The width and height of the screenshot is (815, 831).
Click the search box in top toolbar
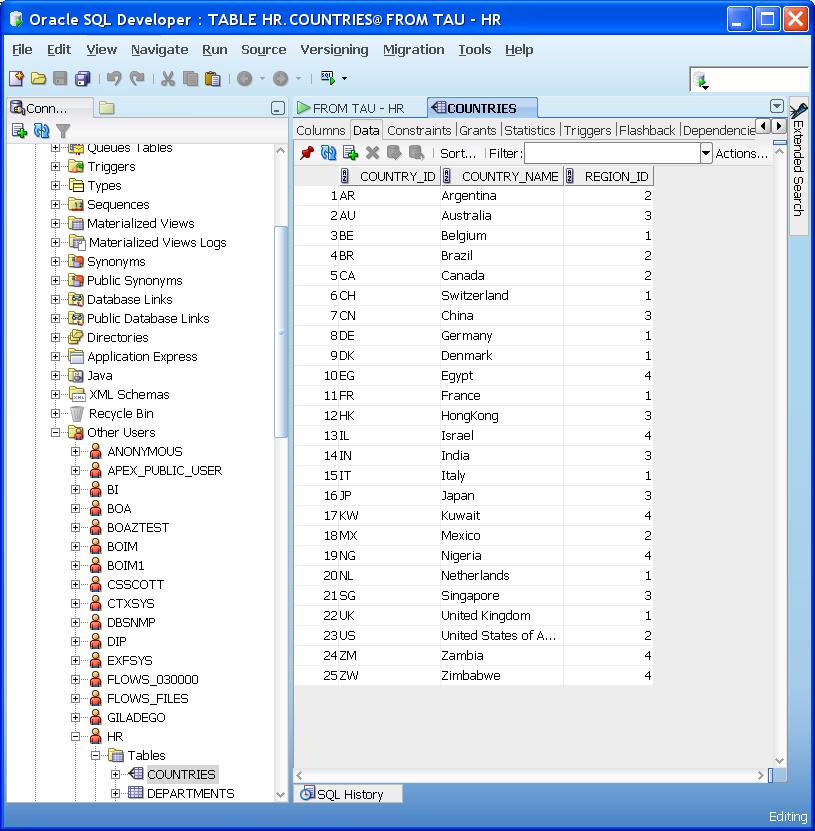pos(758,79)
